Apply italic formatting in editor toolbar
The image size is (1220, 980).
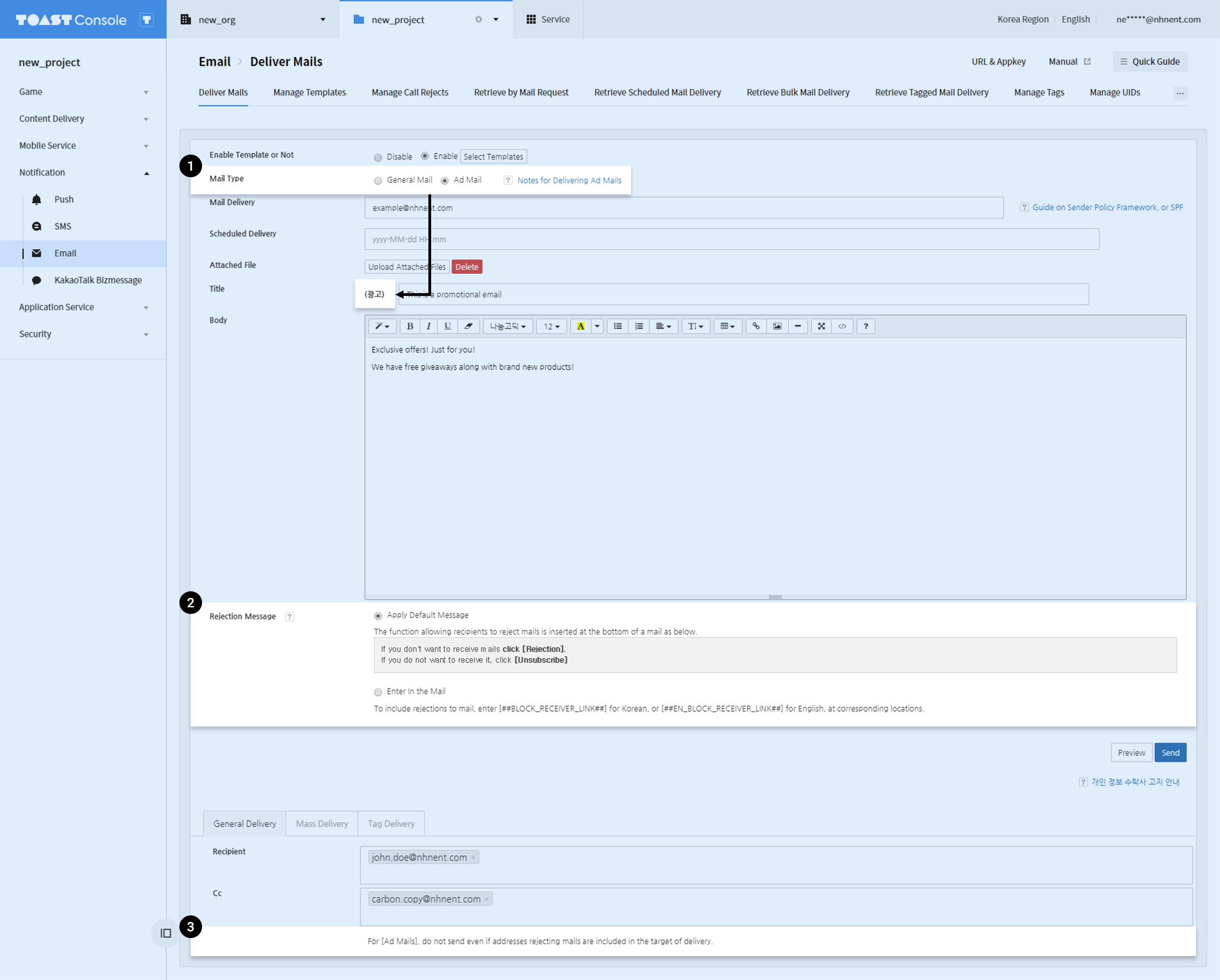click(428, 326)
